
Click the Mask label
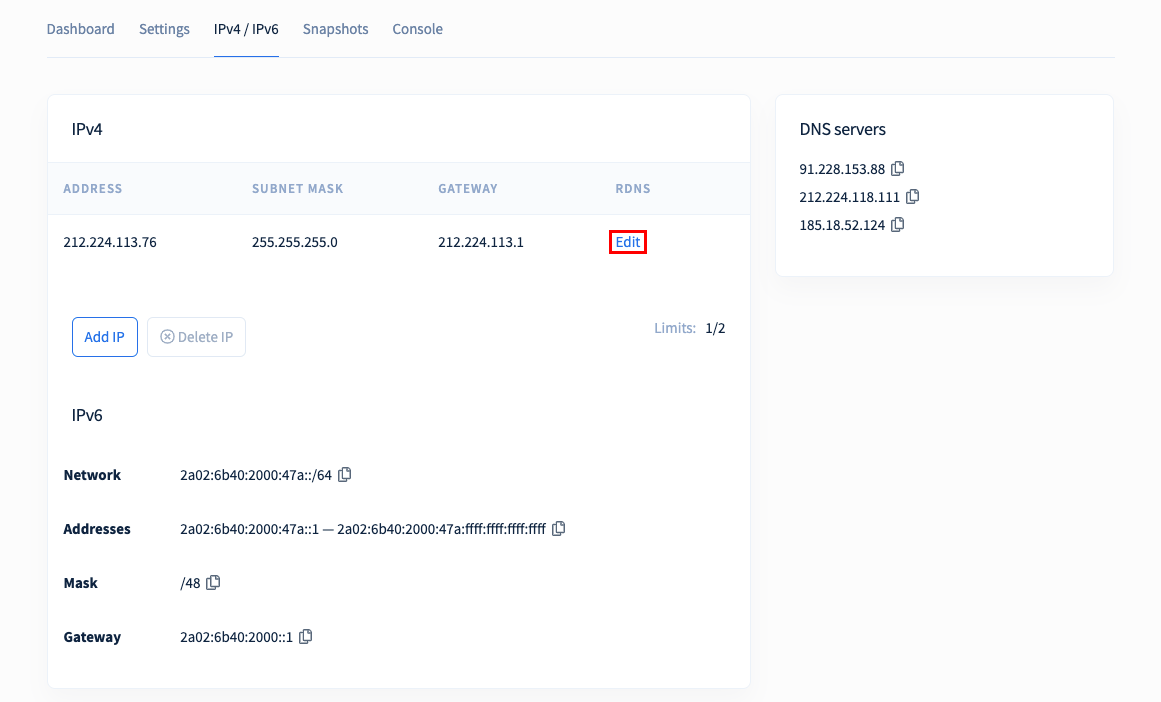click(81, 583)
